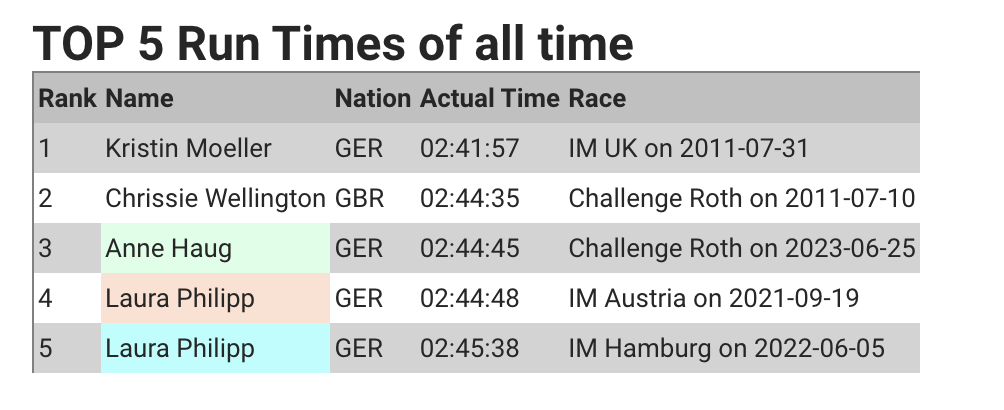Viewport: 1004px width, 410px height.
Task: Click the 02:41:57 time cell
Action: (x=490, y=148)
